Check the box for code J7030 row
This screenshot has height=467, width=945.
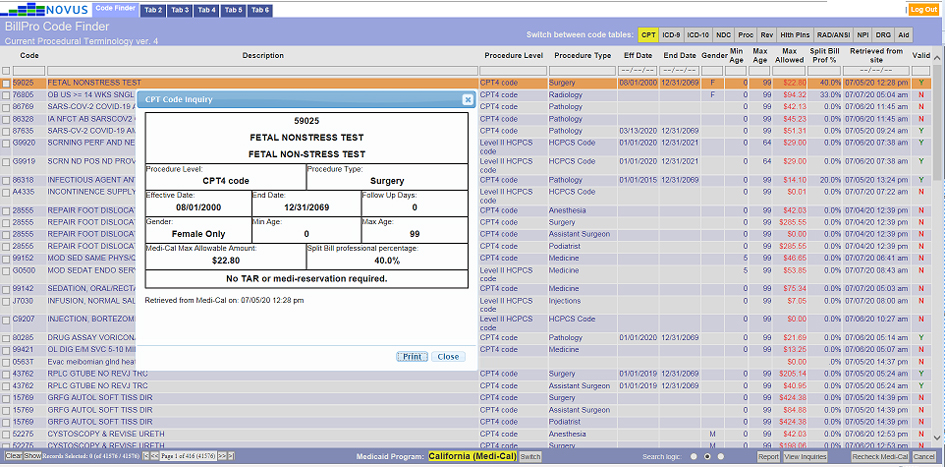(x=6, y=301)
